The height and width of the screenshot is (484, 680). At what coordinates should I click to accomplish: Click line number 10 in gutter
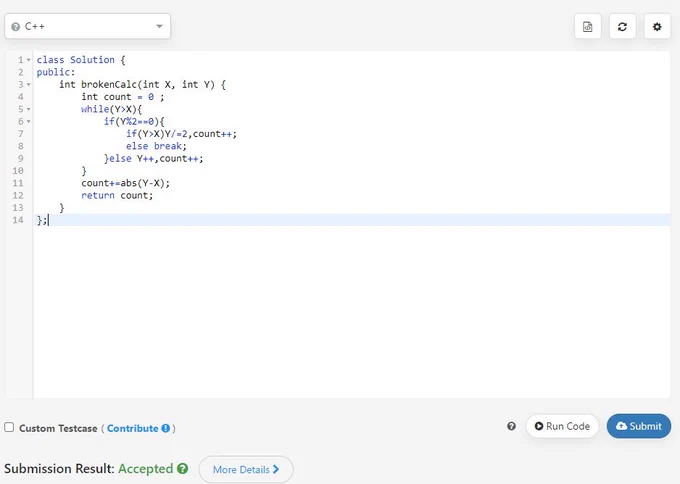pyautogui.click(x=18, y=171)
